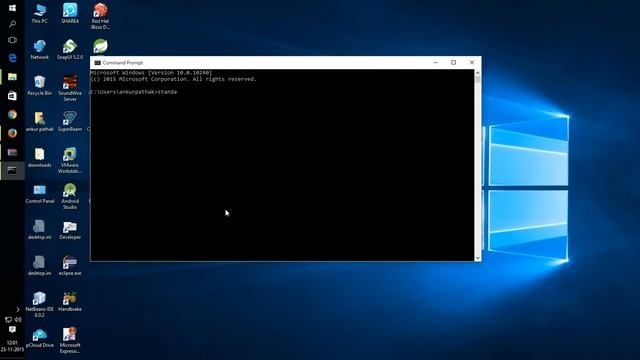Expand the hidden system tray icons chevron
Viewport: 640px width, 360px height.
[18, 310]
